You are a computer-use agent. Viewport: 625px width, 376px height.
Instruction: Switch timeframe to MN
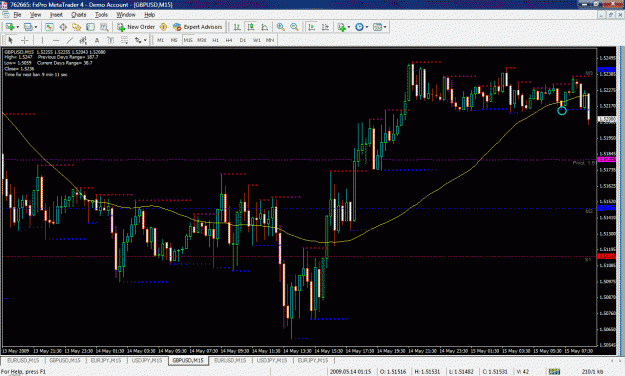click(270, 40)
